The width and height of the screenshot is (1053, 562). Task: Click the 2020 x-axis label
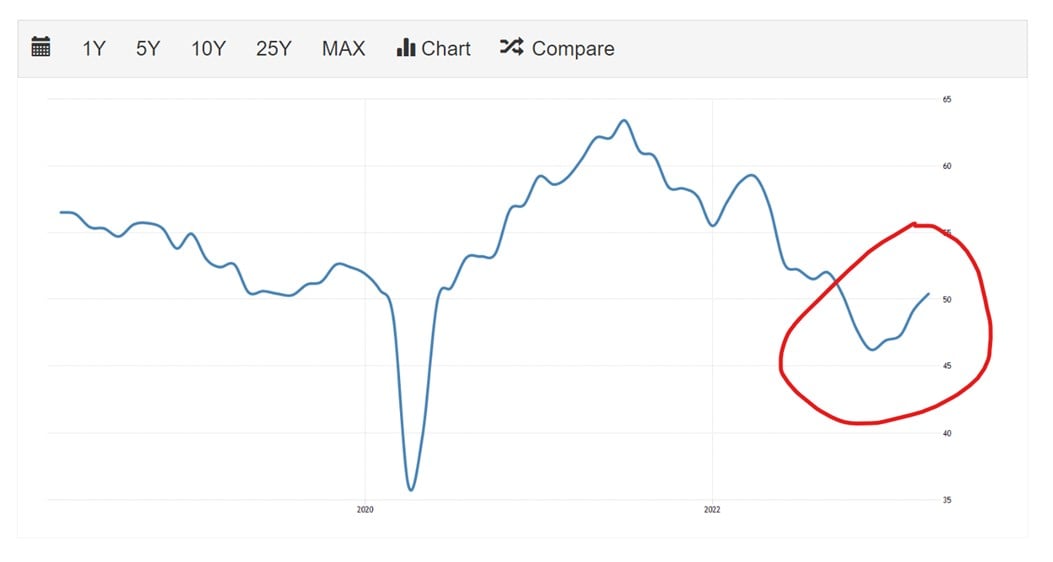tap(365, 510)
